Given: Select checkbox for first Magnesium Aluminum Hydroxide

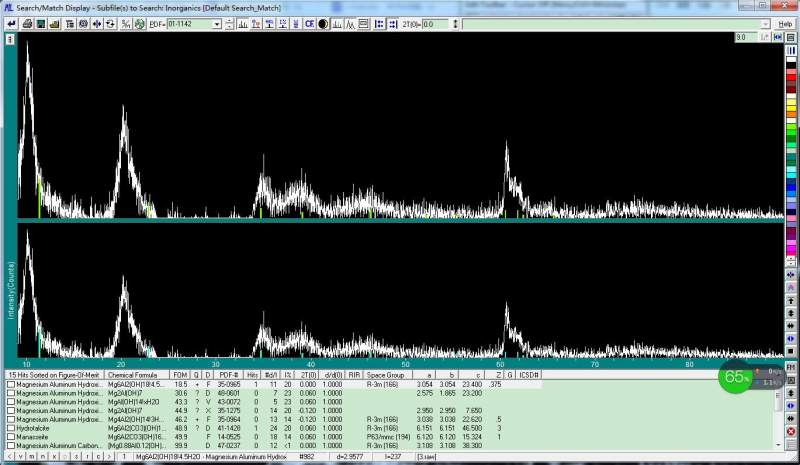Looking at the screenshot, I should click(11, 384).
